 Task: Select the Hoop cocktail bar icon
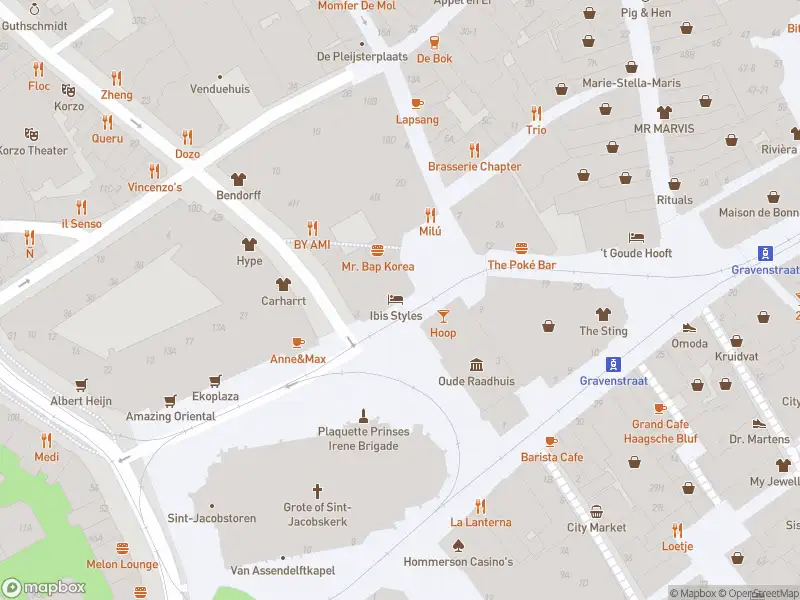pos(443,316)
